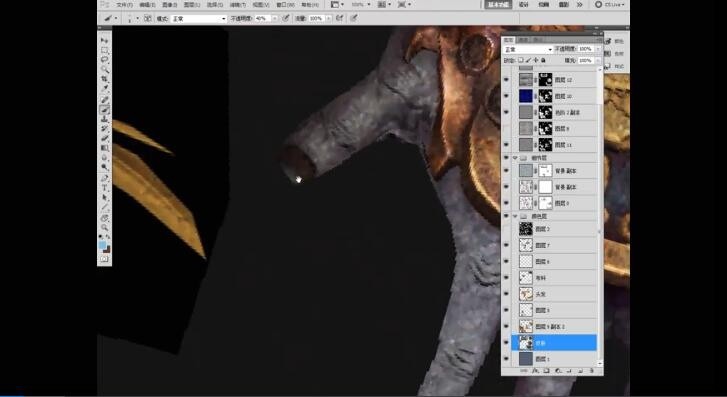This screenshot has height=397, width=727.
Task: Select the Crop tool
Action: coord(104,80)
